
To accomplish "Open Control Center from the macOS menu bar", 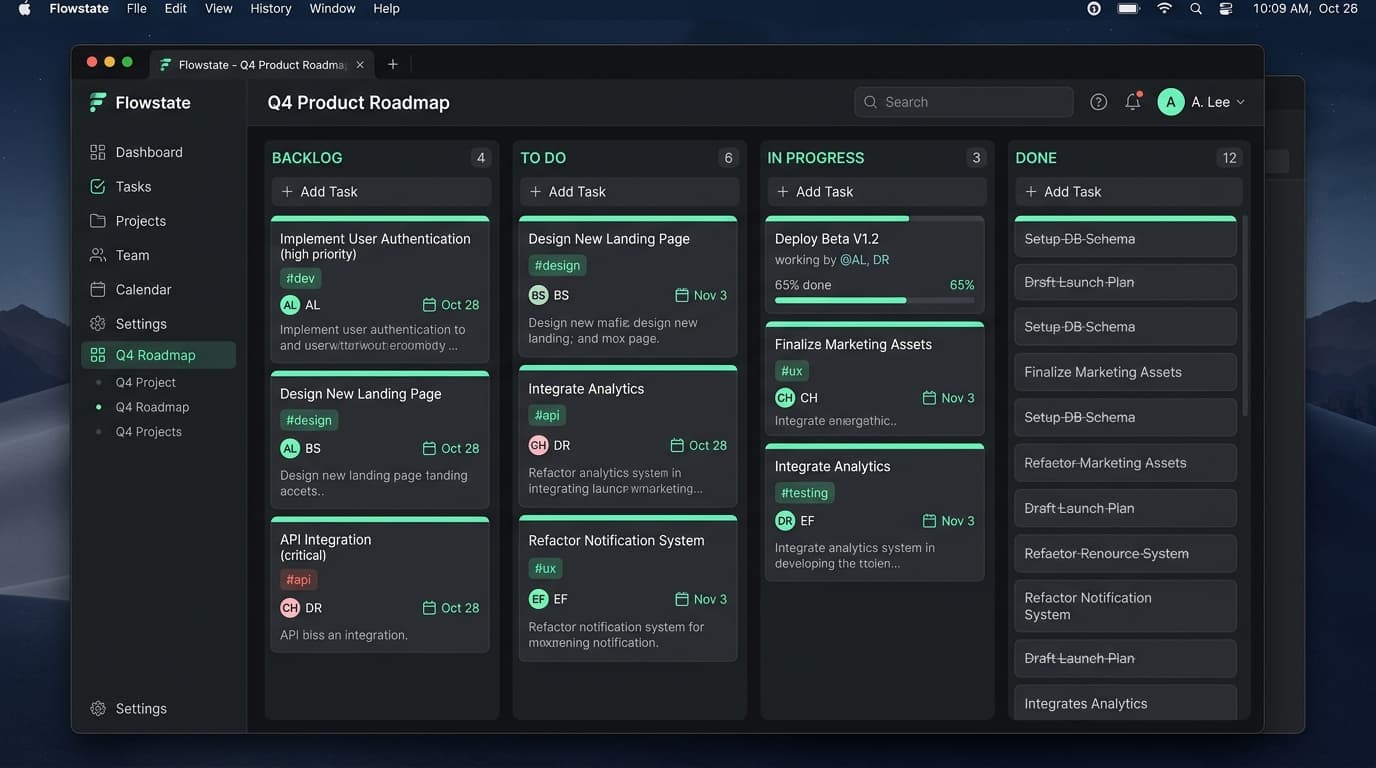I will click(1226, 9).
